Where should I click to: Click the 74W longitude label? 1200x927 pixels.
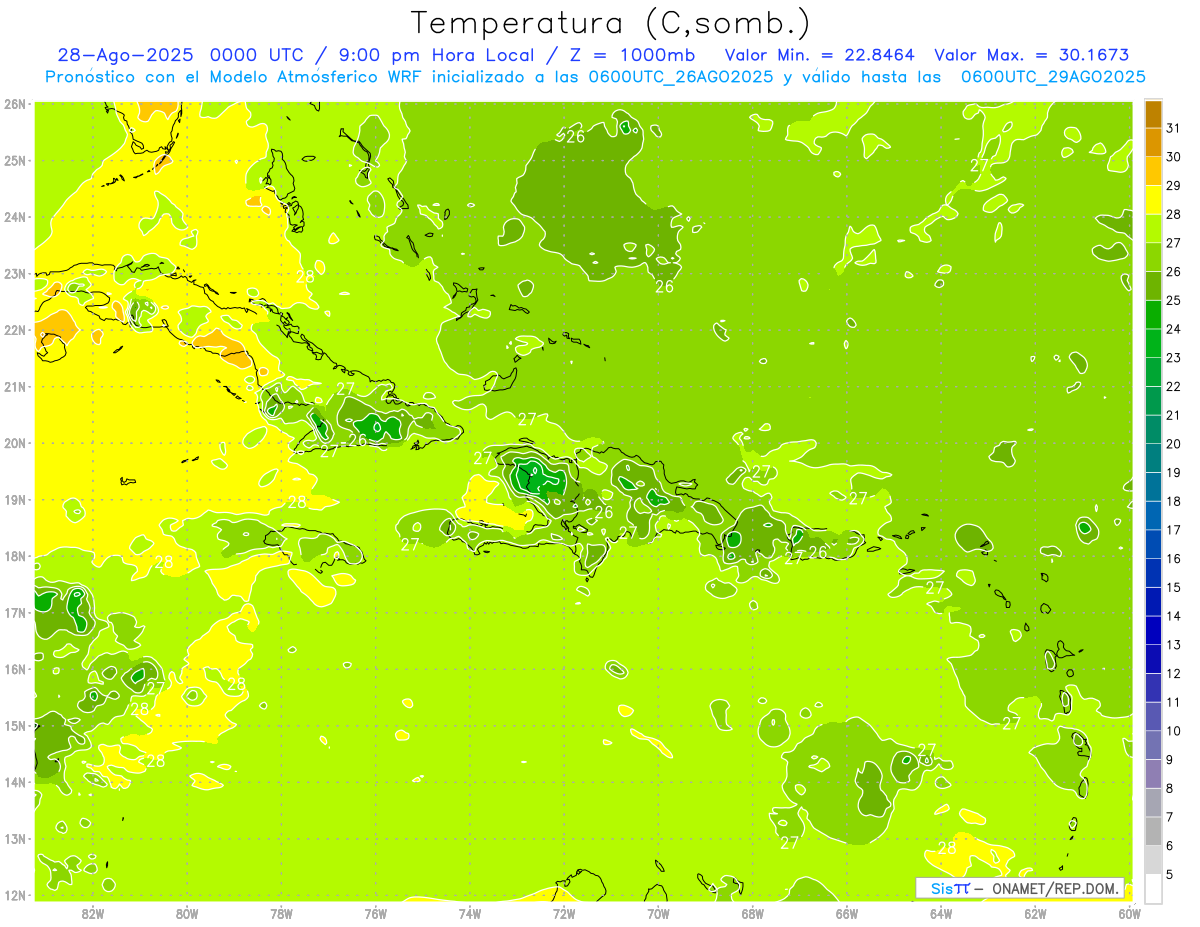pos(470,913)
